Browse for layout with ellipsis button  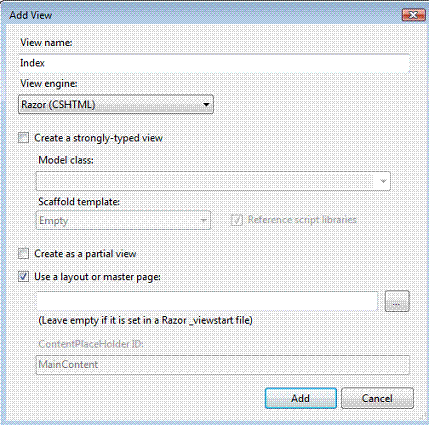397,301
